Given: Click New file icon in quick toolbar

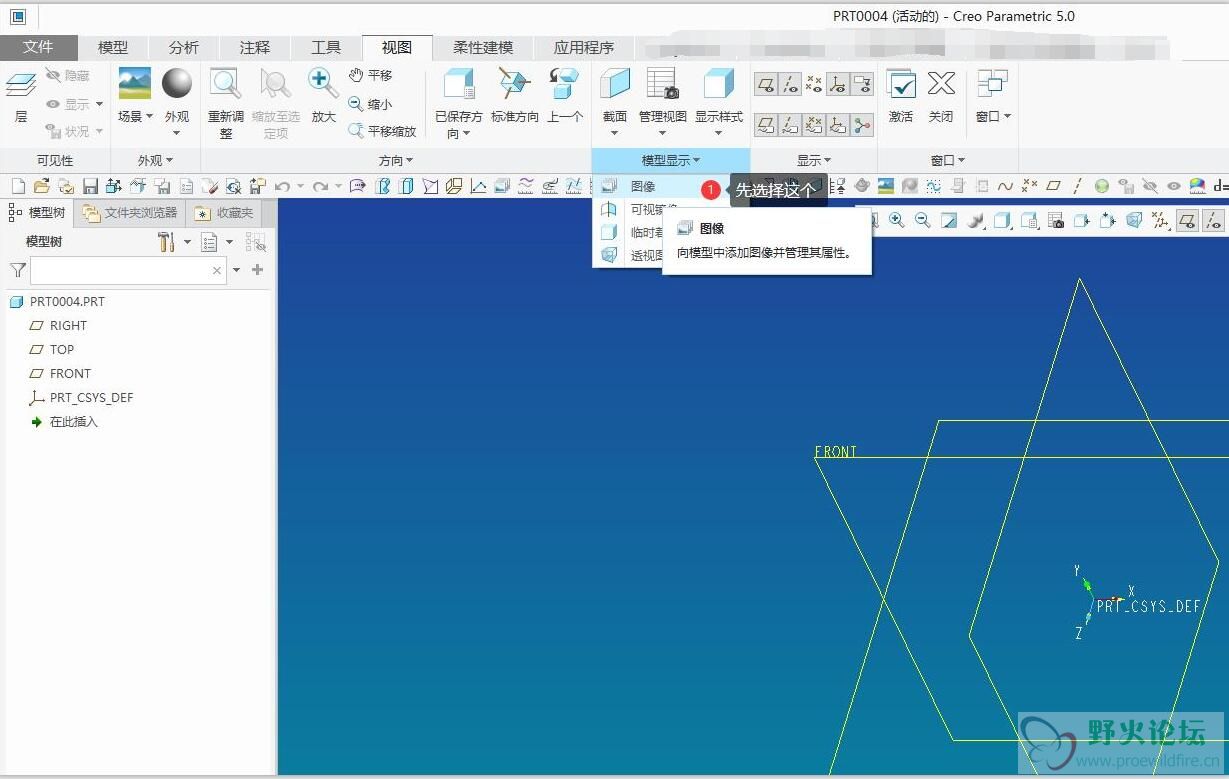Looking at the screenshot, I should 18,186.
